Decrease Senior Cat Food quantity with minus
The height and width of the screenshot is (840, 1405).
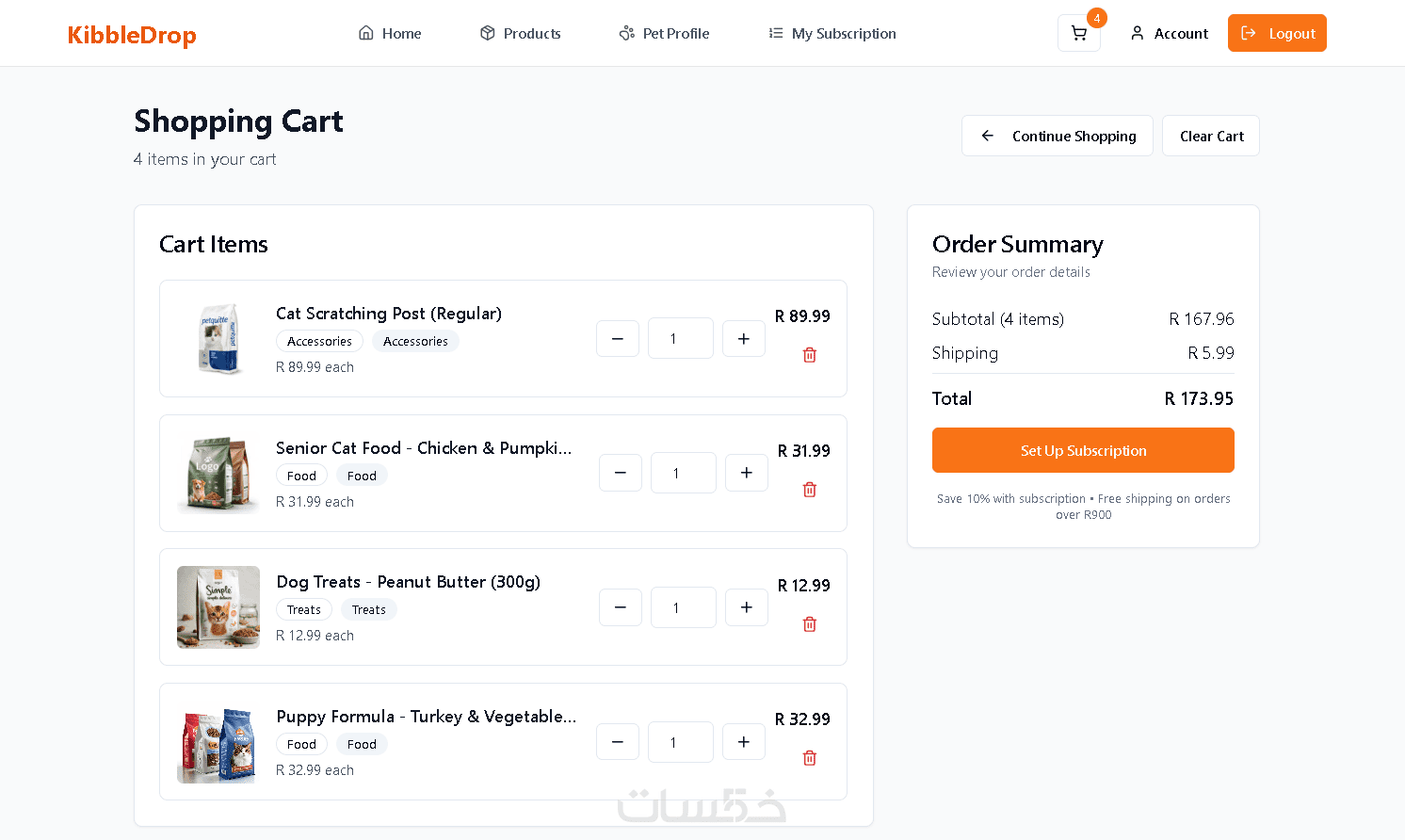click(621, 473)
